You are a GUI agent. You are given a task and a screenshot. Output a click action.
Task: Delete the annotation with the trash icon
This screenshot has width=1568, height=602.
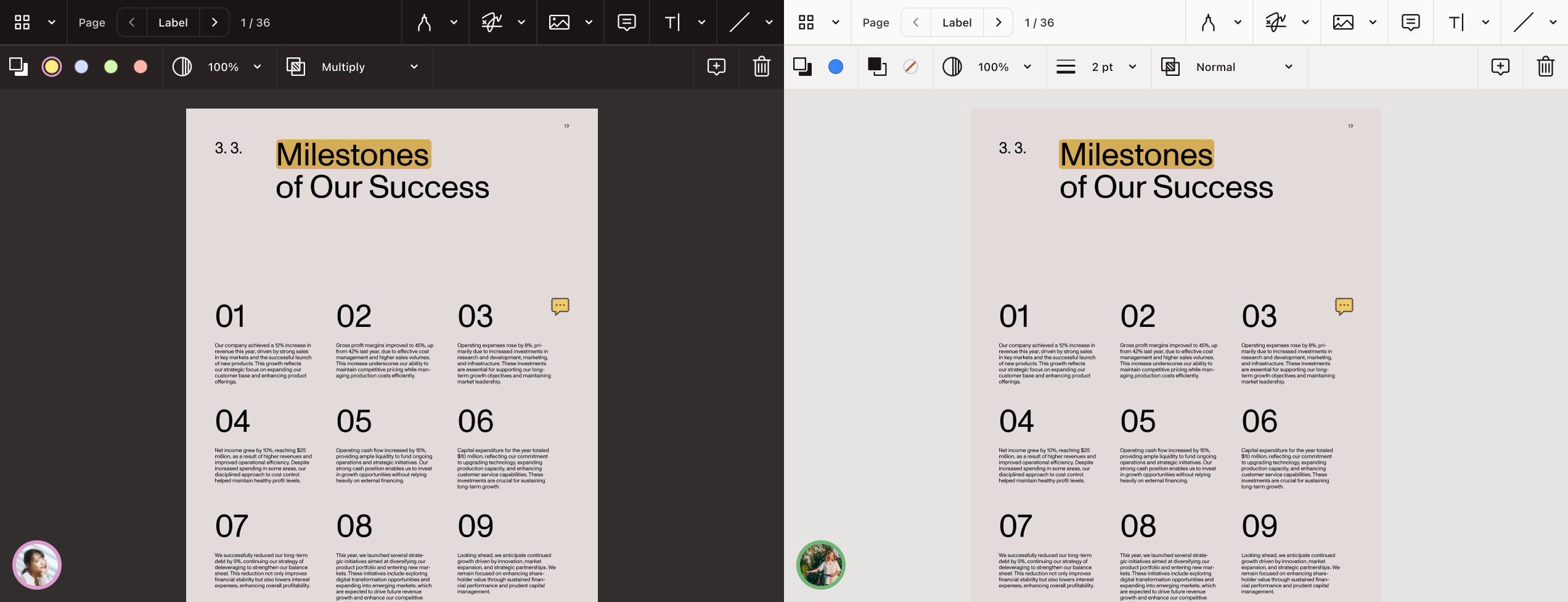tap(762, 67)
